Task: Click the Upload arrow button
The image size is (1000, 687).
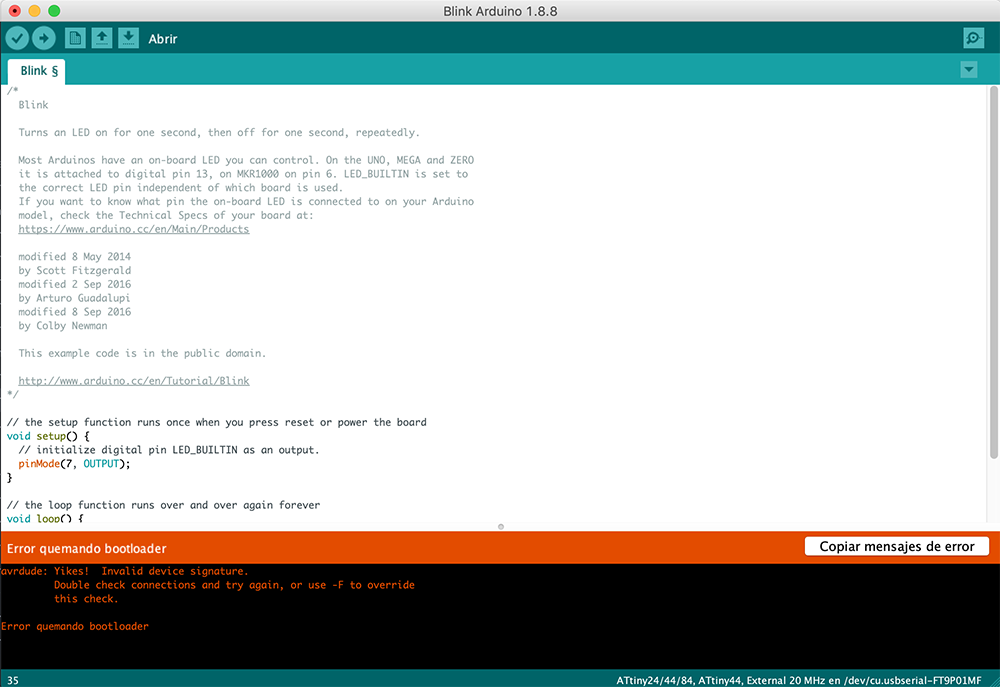Action: [43, 38]
